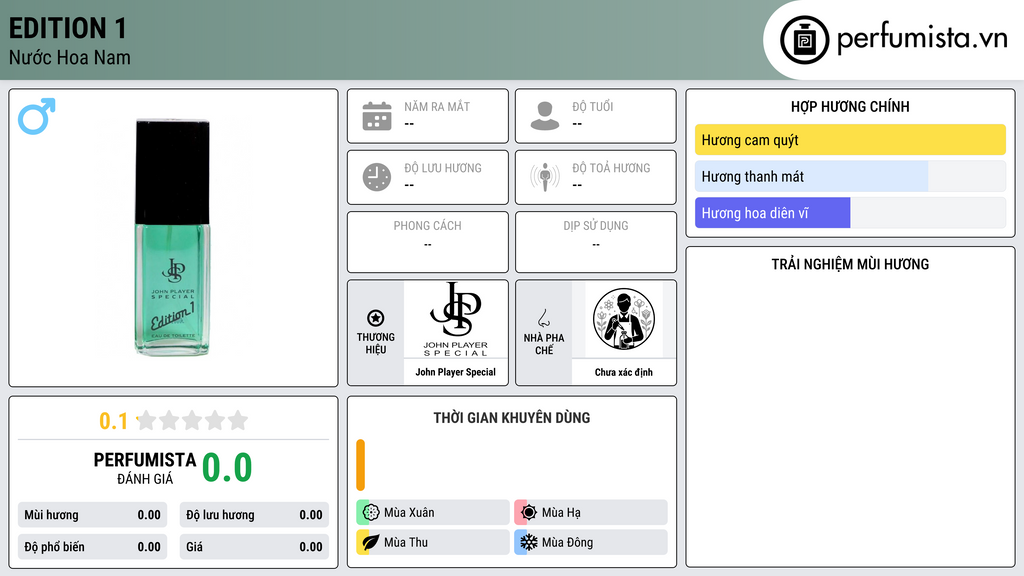Click the Phong cách info card
Viewport: 1024px width, 576px height.
[428, 242]
